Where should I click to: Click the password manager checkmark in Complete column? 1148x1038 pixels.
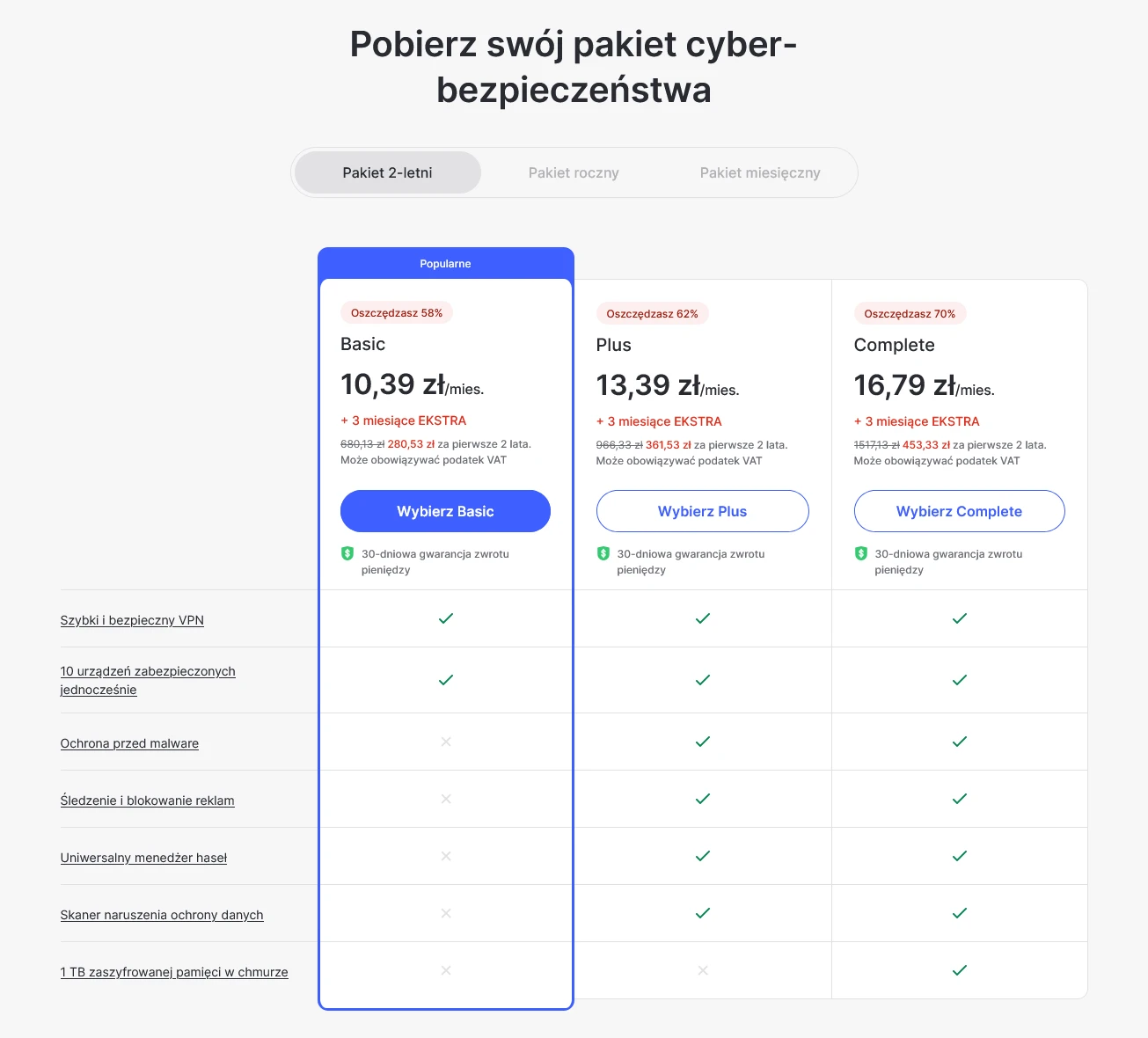[x=960, y=856]
